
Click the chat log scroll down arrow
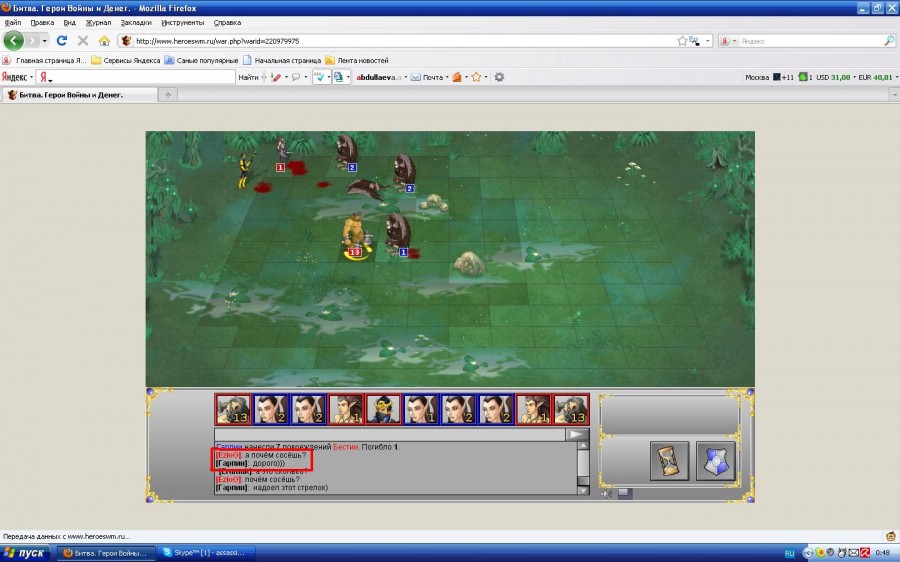pos(583,490)
